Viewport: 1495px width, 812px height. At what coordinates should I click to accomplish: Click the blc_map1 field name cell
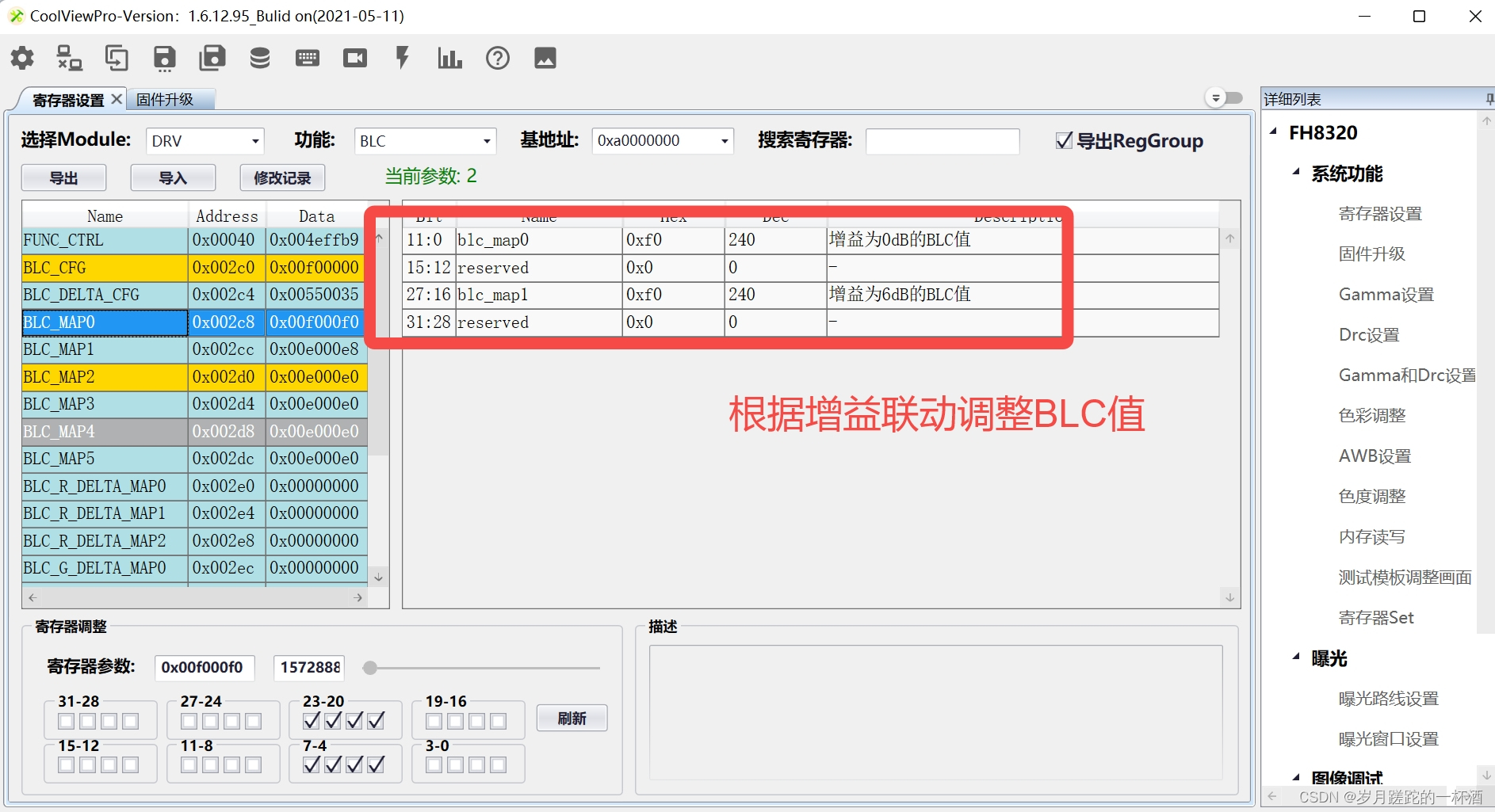pyautogui.click(x=539, y=295)
